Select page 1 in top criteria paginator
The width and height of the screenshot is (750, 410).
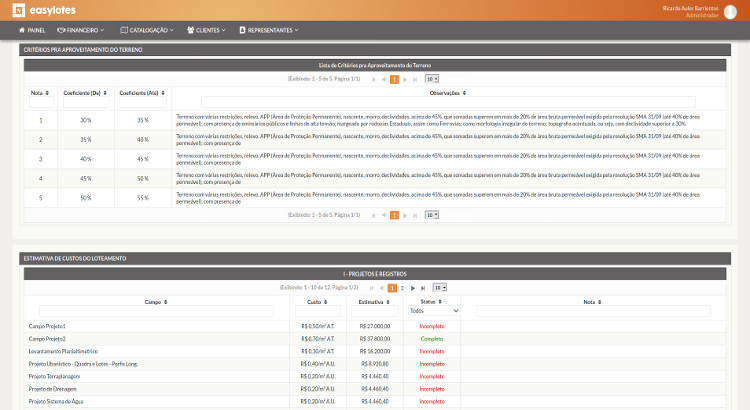394,79
